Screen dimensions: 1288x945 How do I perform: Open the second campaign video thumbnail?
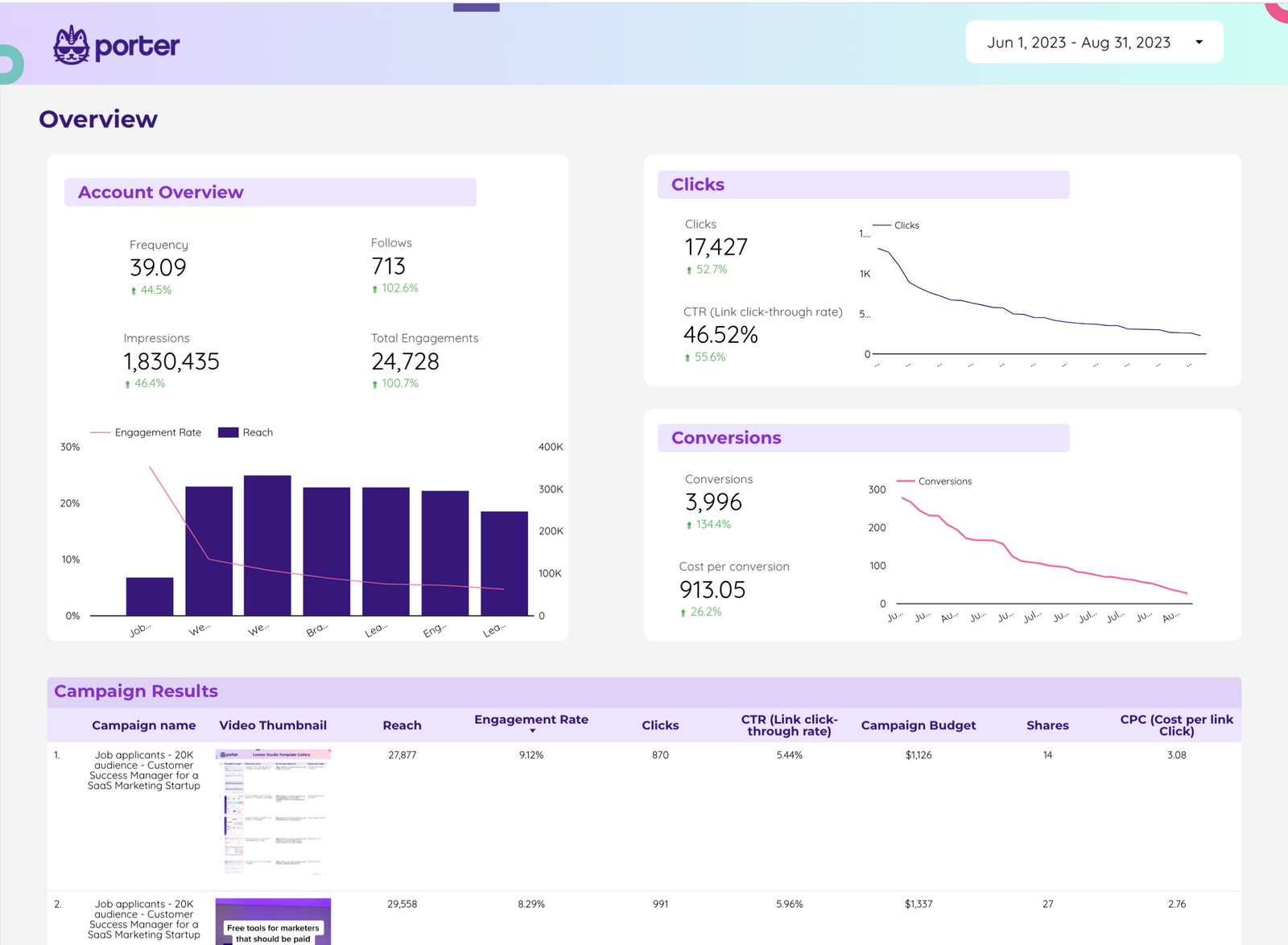(273, 922)
